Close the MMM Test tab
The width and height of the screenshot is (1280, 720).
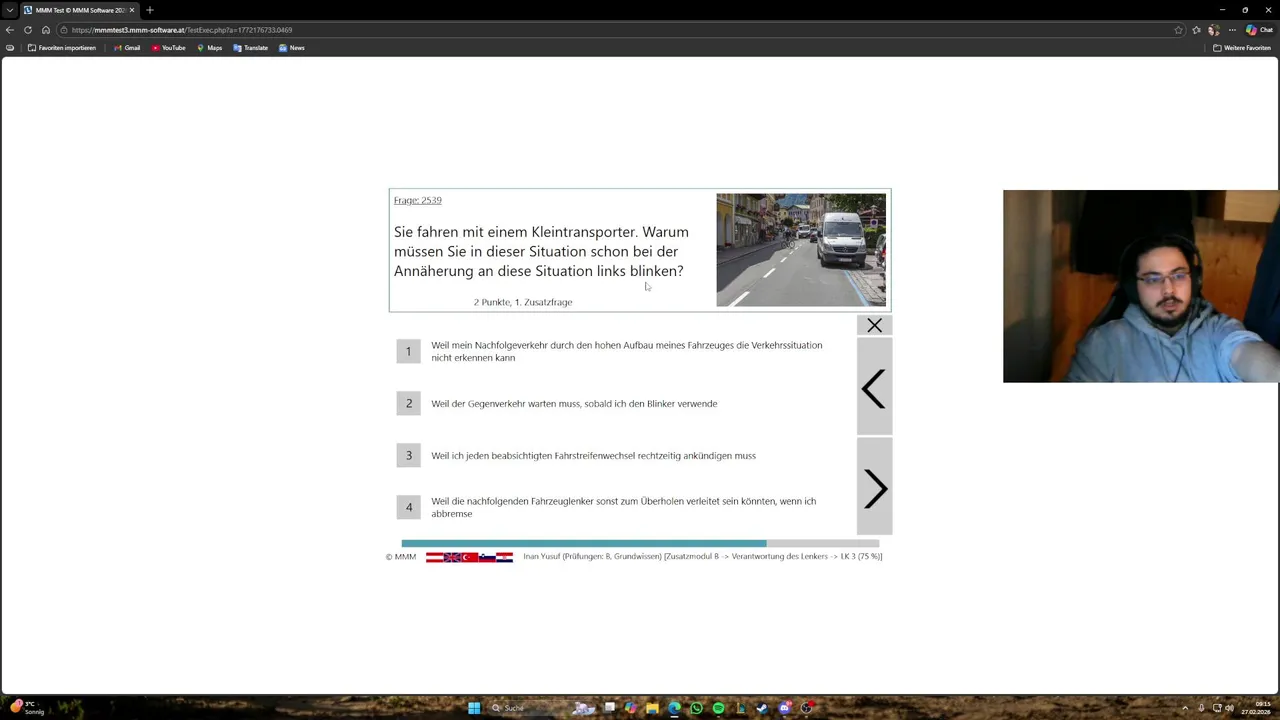(132, 10)
